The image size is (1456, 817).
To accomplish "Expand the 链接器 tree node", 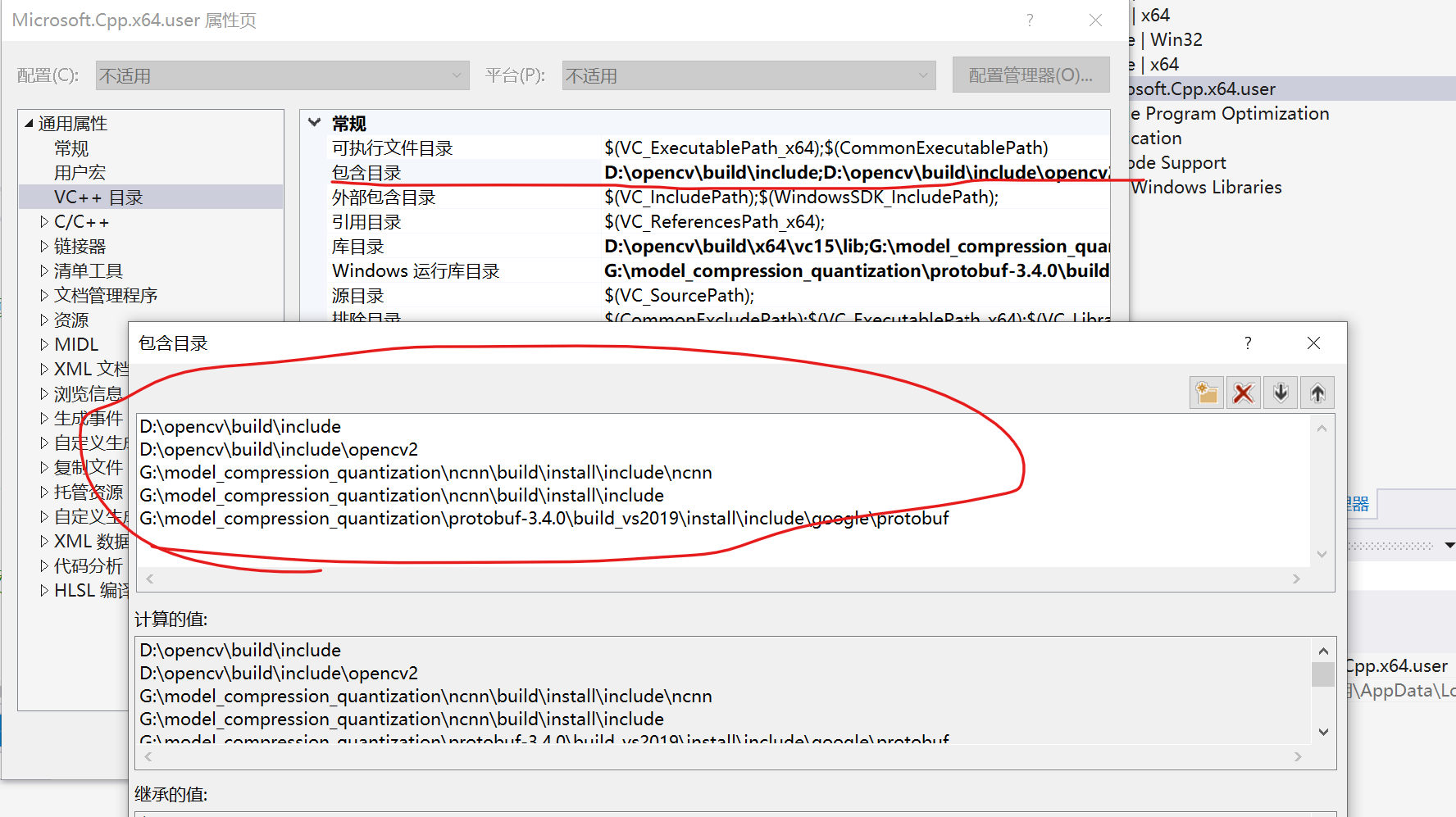I will click(44, 246).
